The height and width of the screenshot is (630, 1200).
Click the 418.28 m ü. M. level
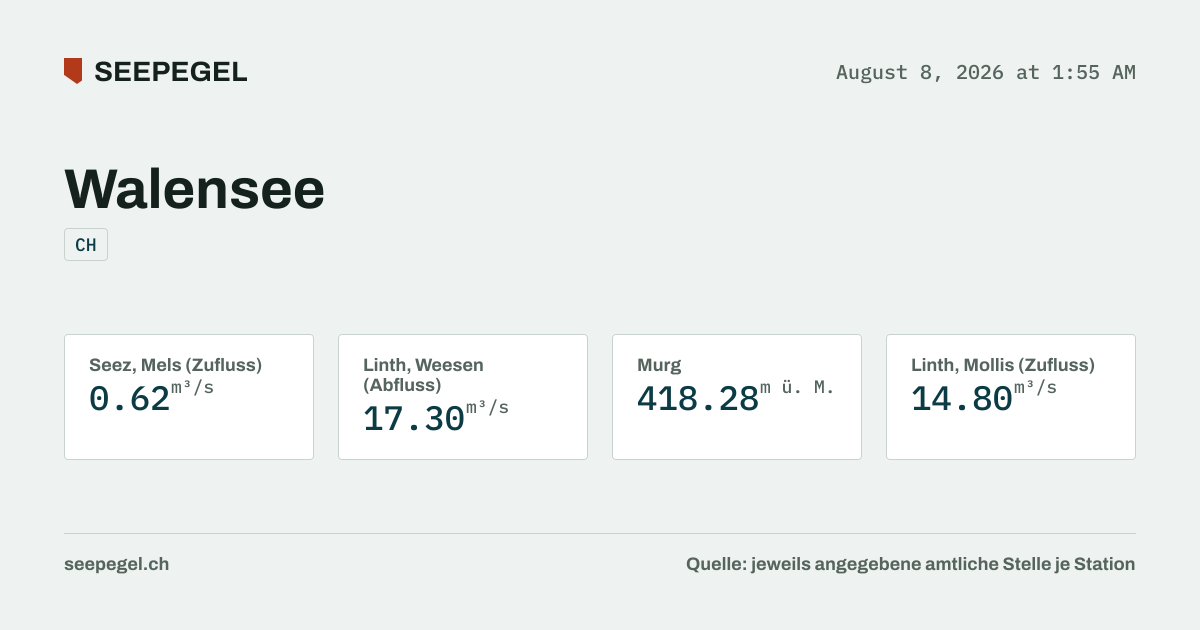point(736,396)
